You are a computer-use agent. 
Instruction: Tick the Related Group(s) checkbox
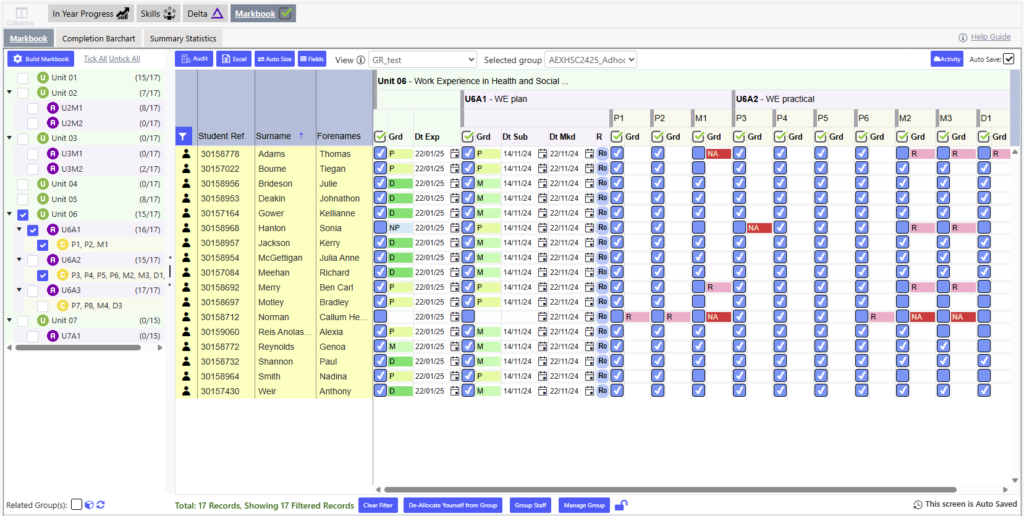76,504
